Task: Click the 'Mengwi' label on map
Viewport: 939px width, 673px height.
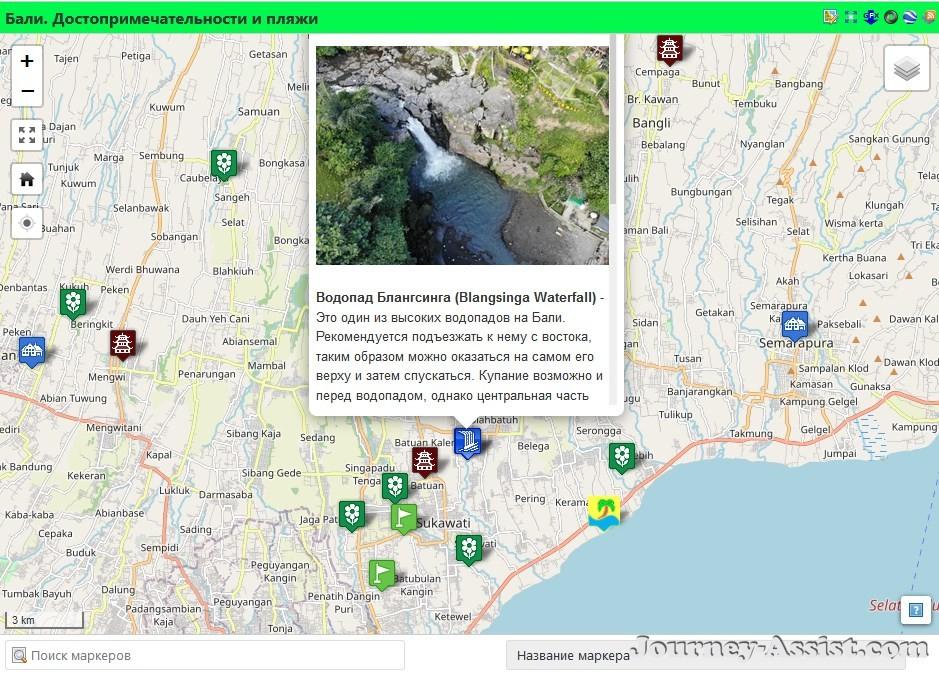Action: point(107,377)
